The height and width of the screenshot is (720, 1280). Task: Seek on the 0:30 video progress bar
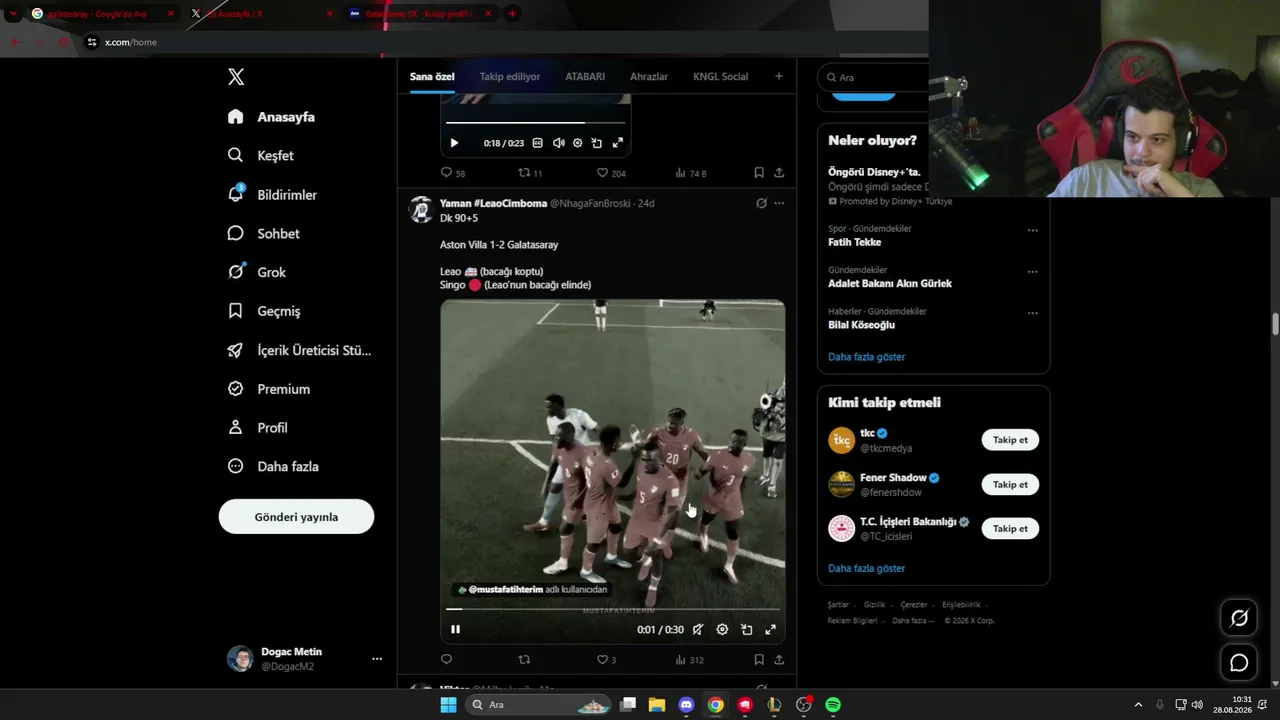pyautogui.click(x=612, y=608)
